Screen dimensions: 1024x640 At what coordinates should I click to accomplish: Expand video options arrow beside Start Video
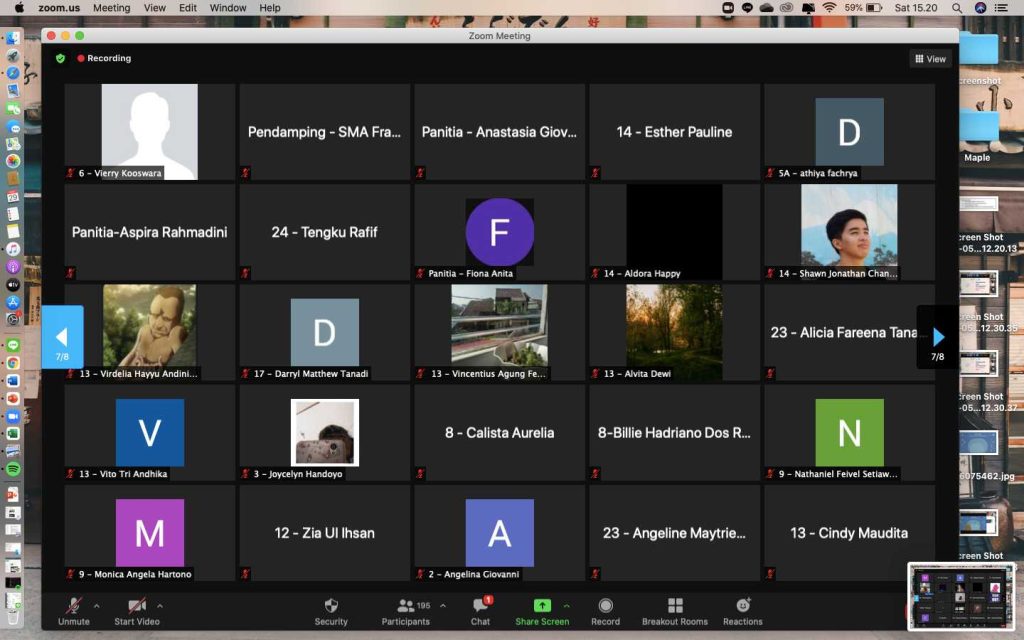[x=160, y=605]
